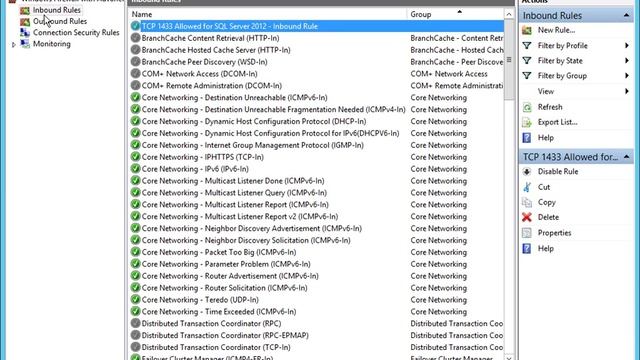Open Connection Security Rules node
The width and height of the screenshot is (640, 360).
pyautogui.click(x=76, y=33)
